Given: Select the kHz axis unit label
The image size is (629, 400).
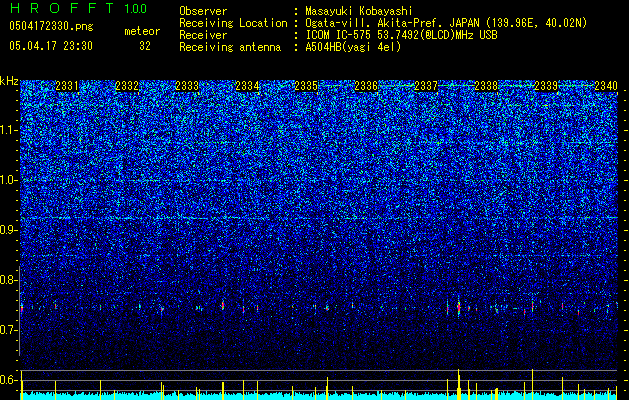Looking at the screenshot, I should pos(9,81).
